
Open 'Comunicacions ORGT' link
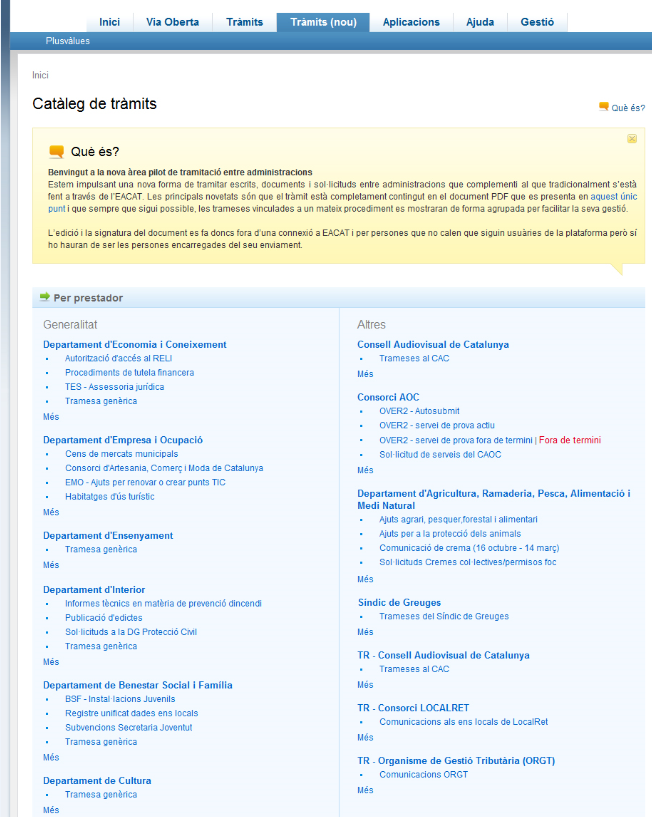[423, 774]
